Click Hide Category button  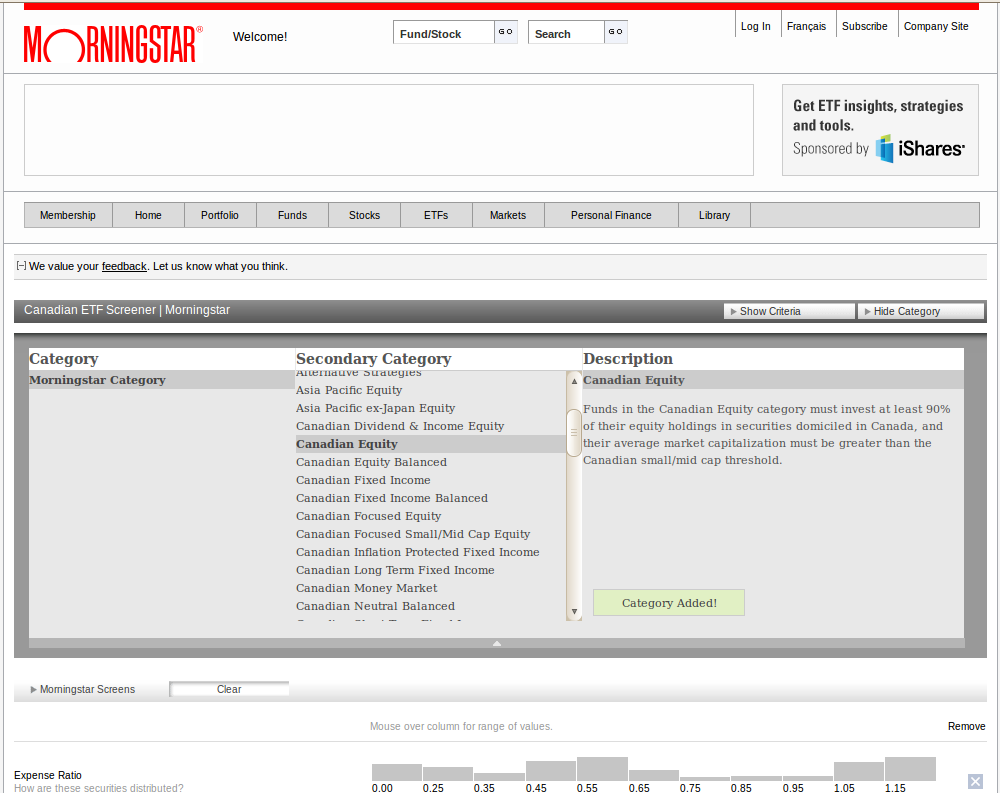[920, 311]
